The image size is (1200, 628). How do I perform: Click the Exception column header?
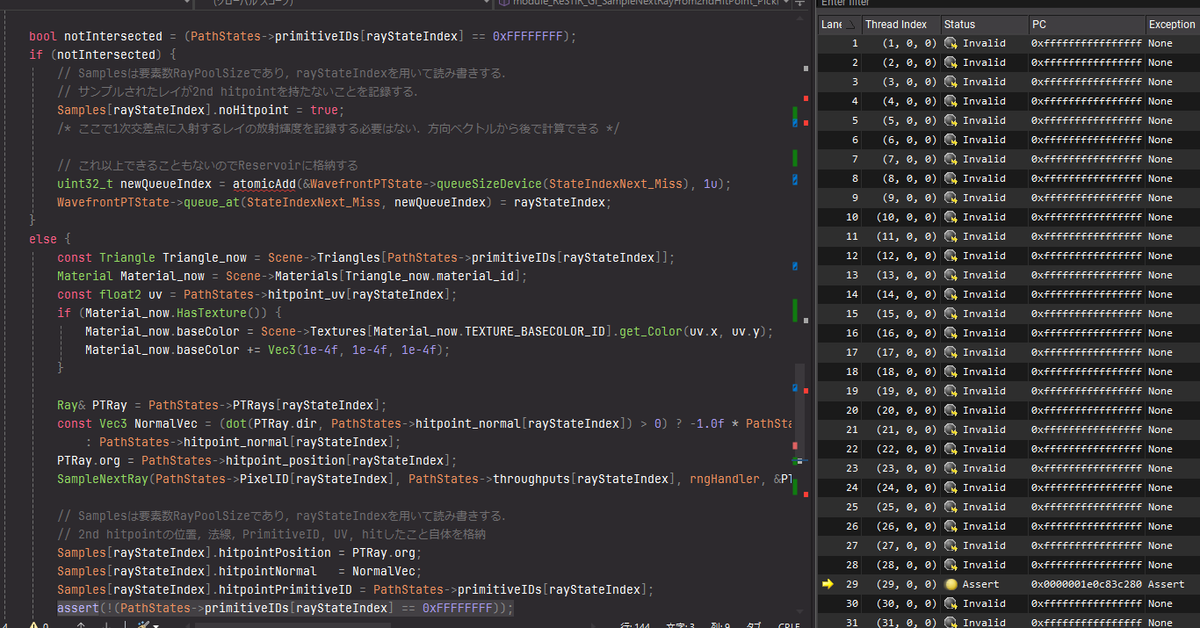click(1172, 24)
